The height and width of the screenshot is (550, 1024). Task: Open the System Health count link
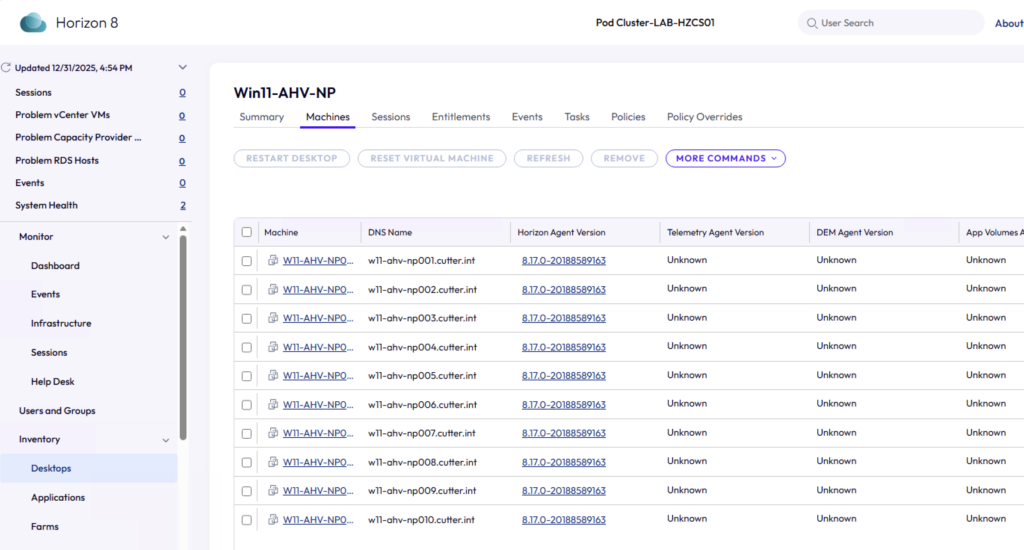(x=182, y=206)
